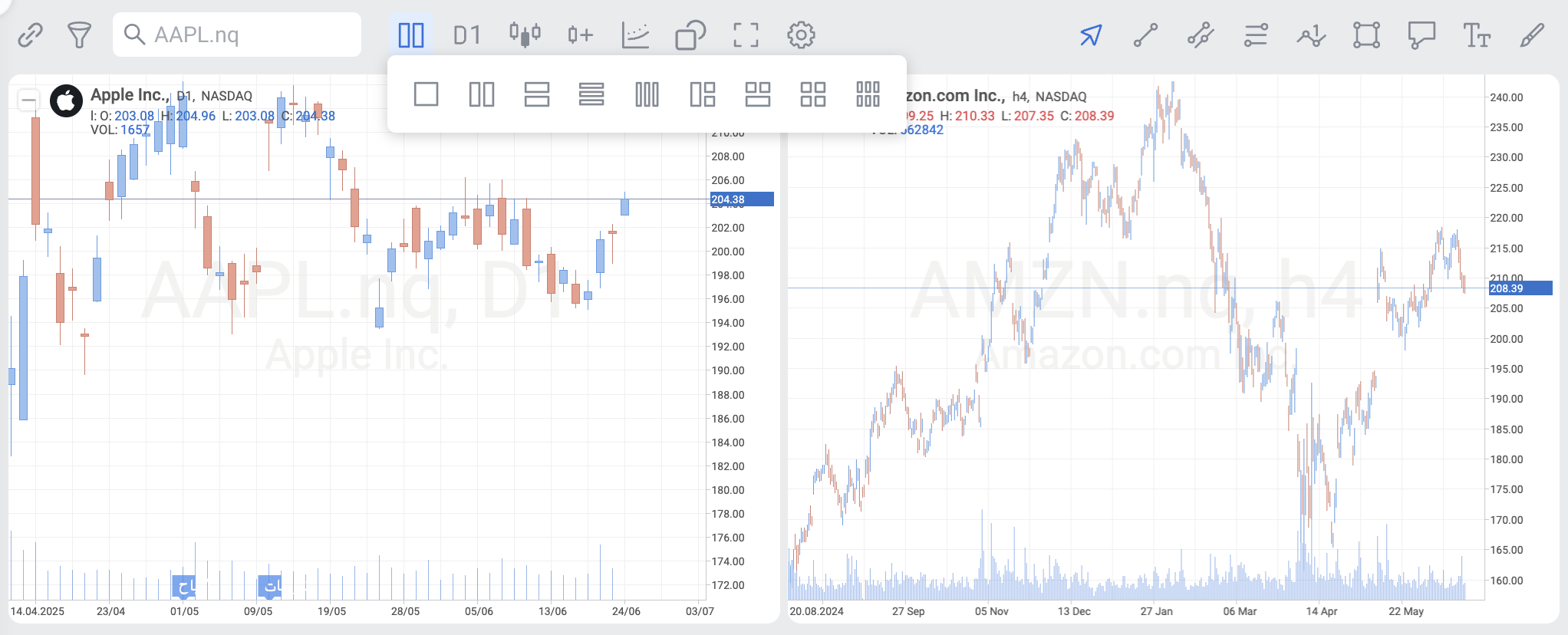Select the parallel channel drawing tool
The width and height of the screenshot is (1568, 635).
pos(1201,35)
